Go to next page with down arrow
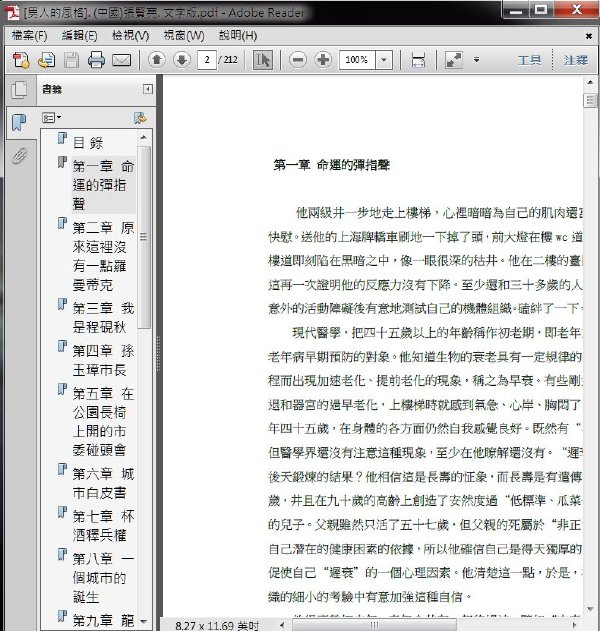The height and width of the screenshot is (631, 600). pyautogui.click(x=182, y=60)
